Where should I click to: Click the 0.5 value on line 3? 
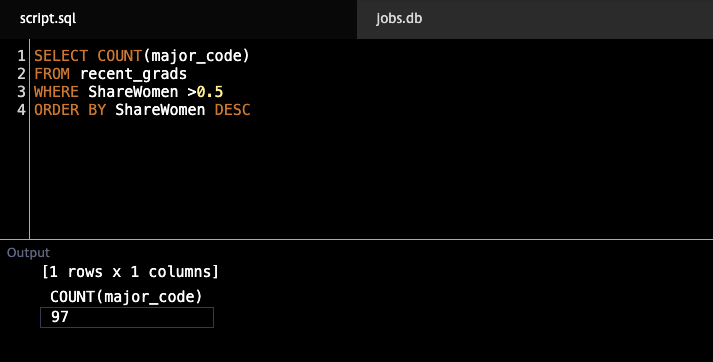[x=210, y=92]
